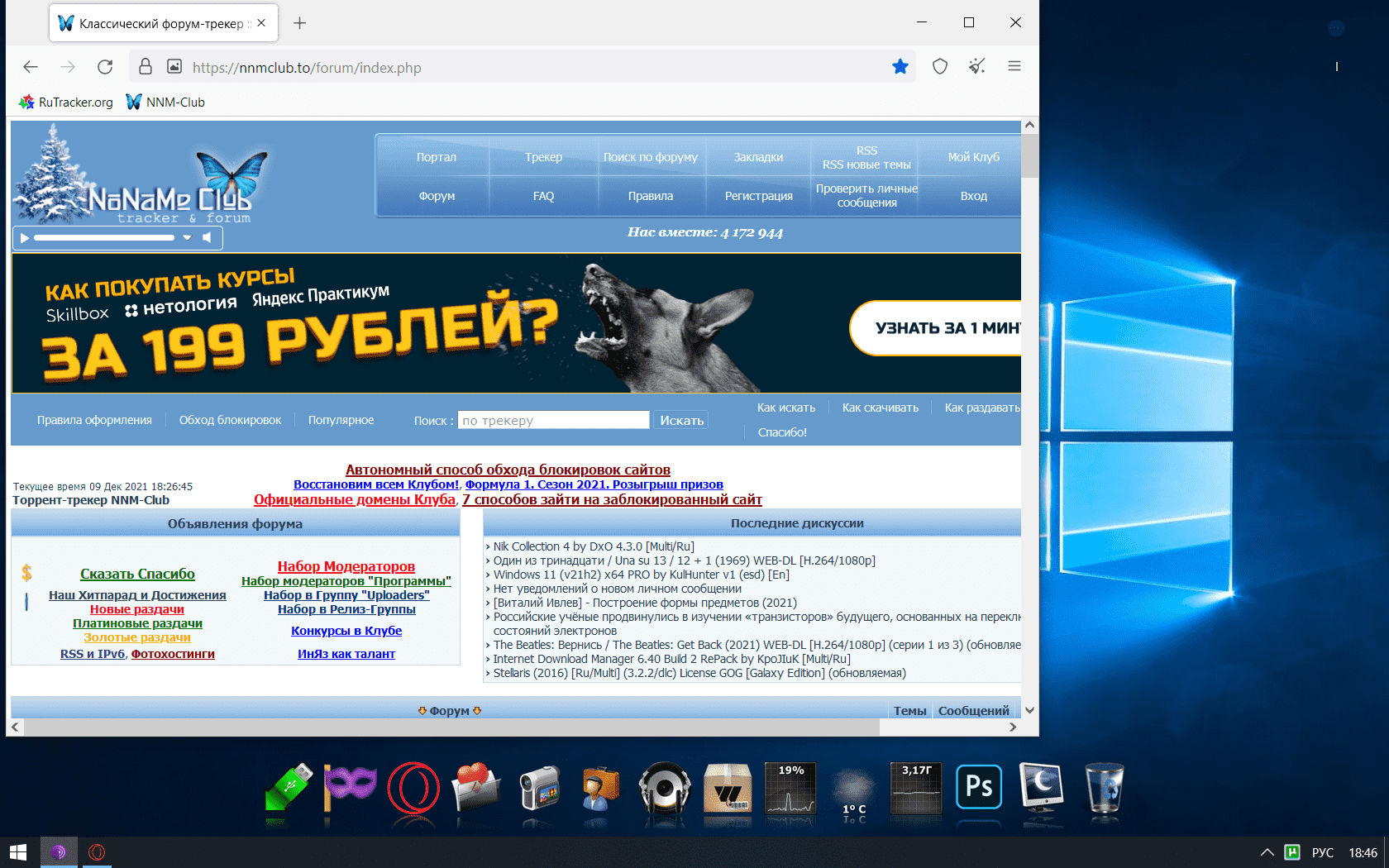Open the Золотые раздачи link

coord(137,637)
